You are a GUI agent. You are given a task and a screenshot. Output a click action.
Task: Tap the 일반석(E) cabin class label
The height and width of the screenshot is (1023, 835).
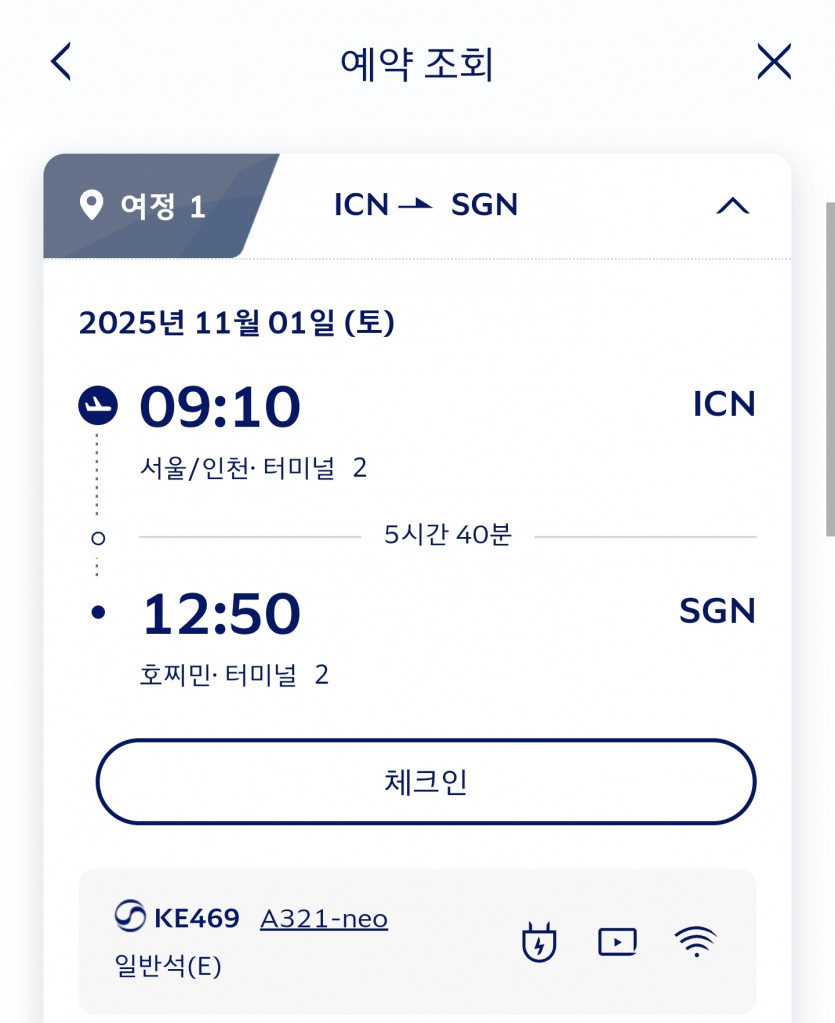point(168,967)
